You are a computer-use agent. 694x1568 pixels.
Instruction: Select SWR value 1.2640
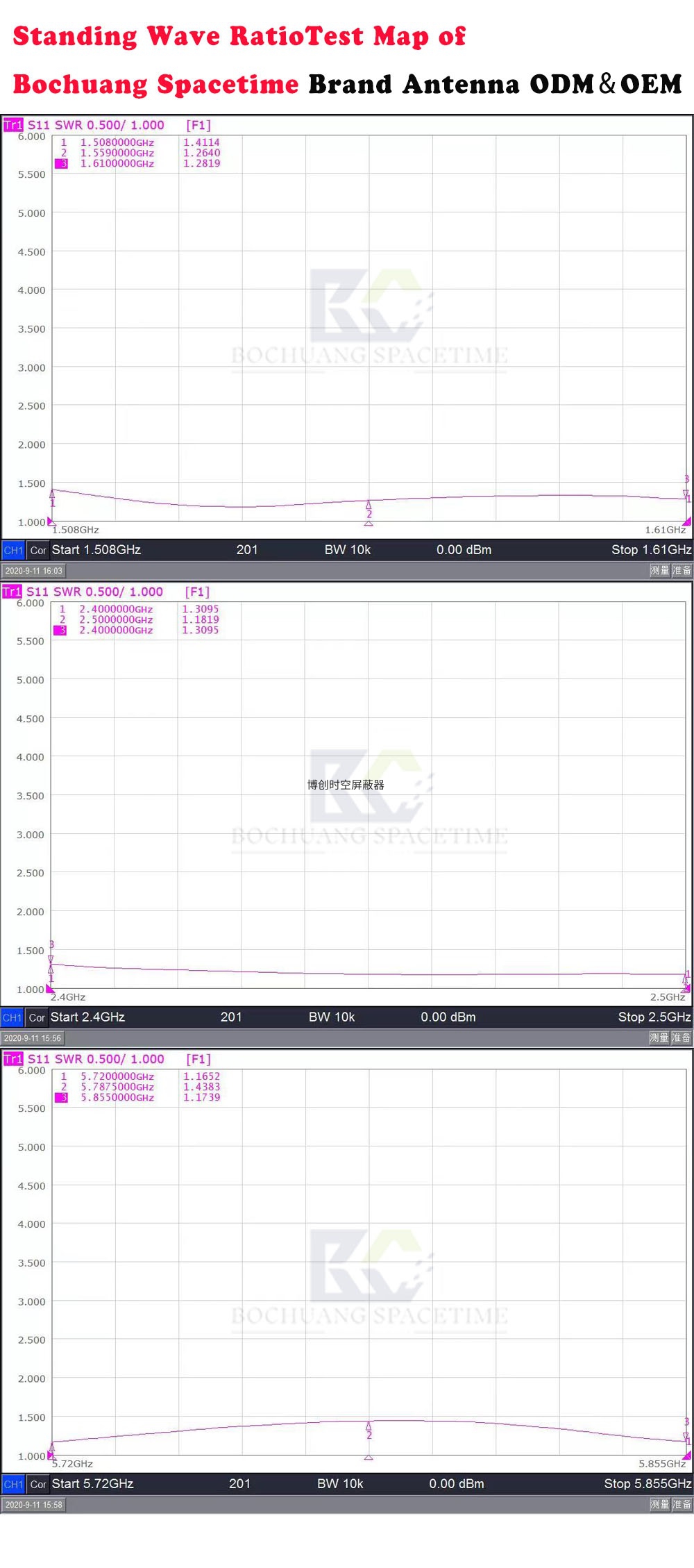tap(201, 153)
